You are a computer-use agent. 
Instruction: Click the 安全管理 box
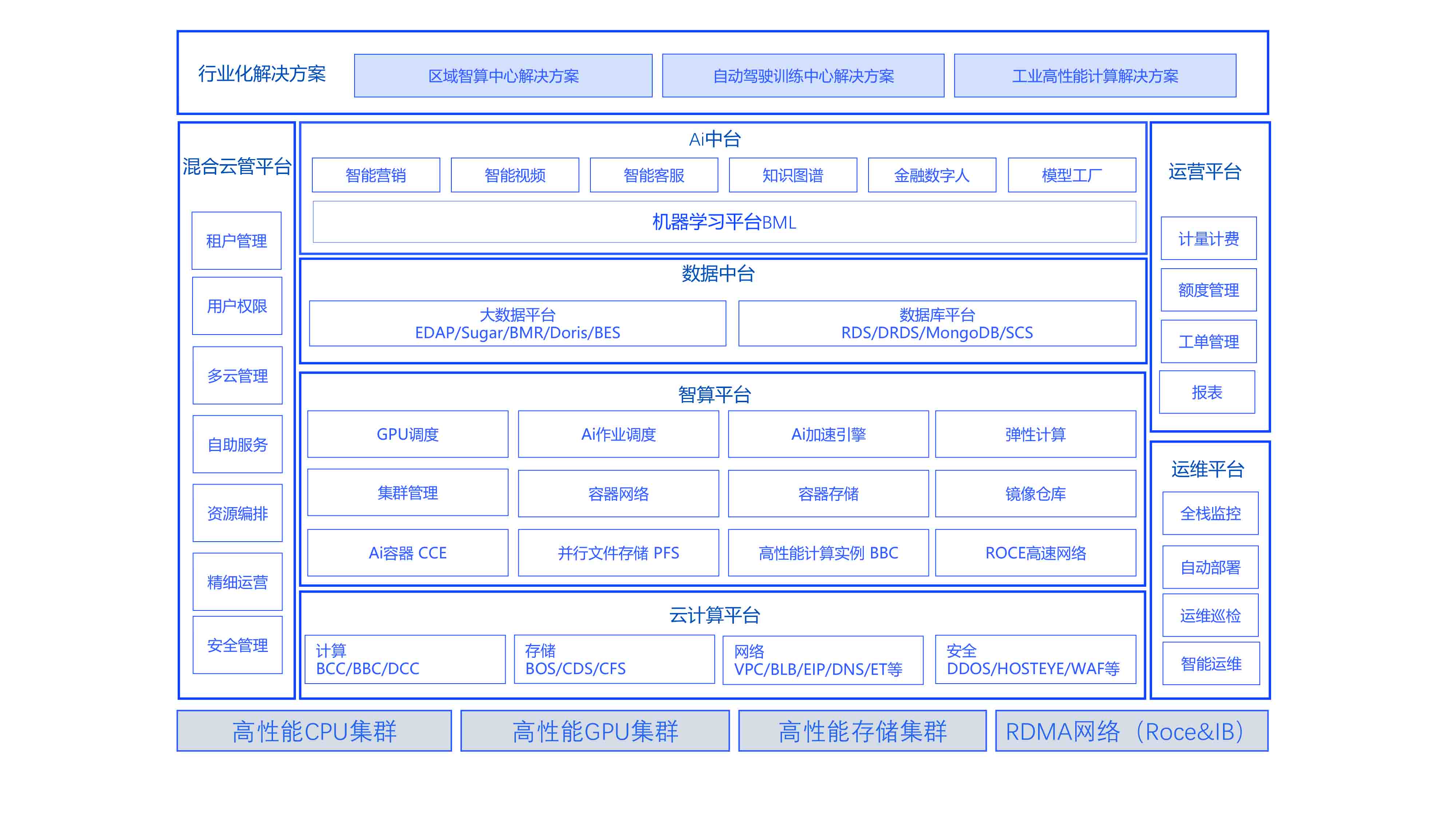(237, 645)
